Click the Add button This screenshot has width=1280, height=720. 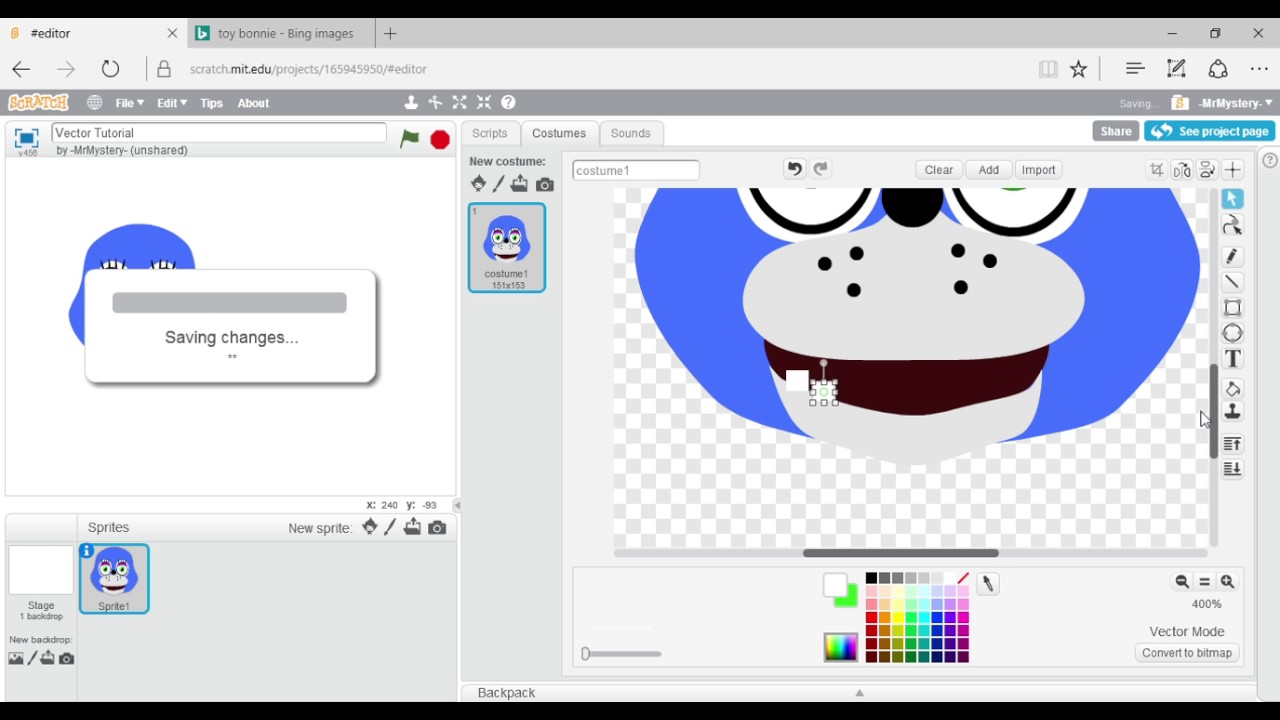click(989, 170)
